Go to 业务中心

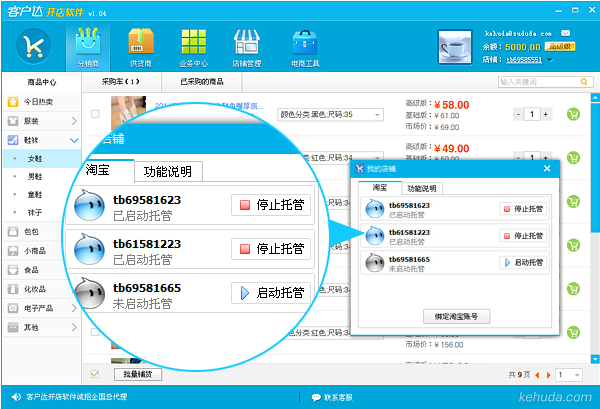[x=193, y=47]
